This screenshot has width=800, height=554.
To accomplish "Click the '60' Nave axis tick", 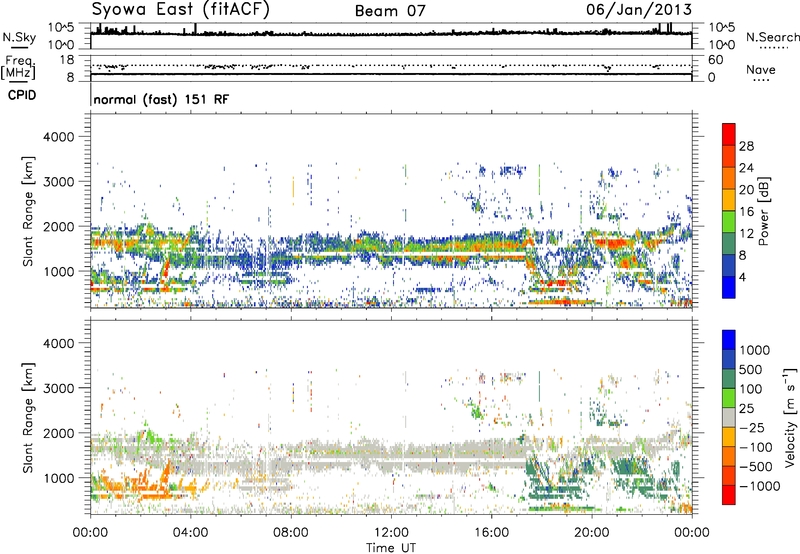I will [716, 60].
